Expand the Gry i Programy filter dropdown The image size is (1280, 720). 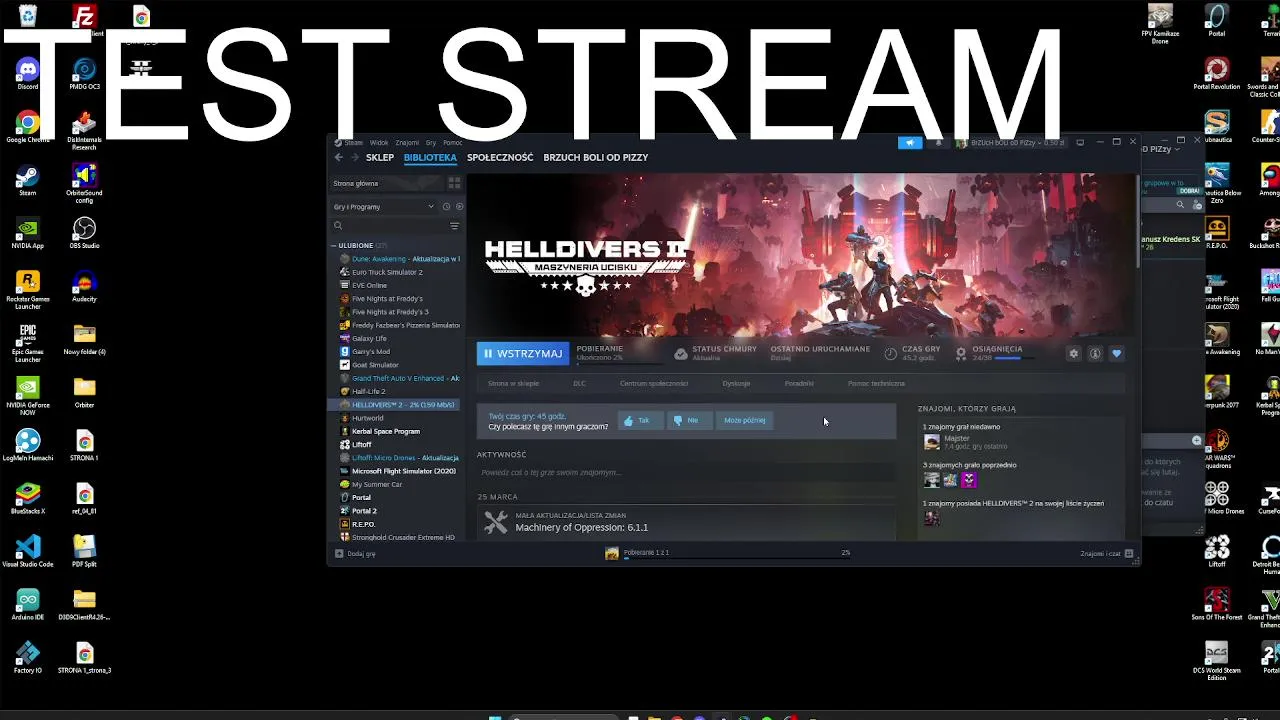coord(384,206)
